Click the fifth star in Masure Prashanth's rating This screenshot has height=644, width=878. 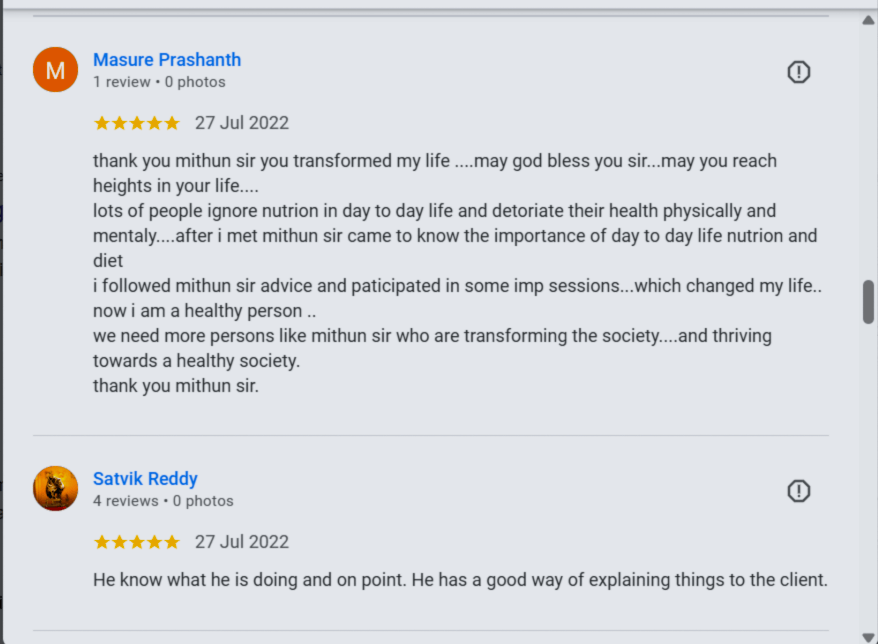pos(172,123)
